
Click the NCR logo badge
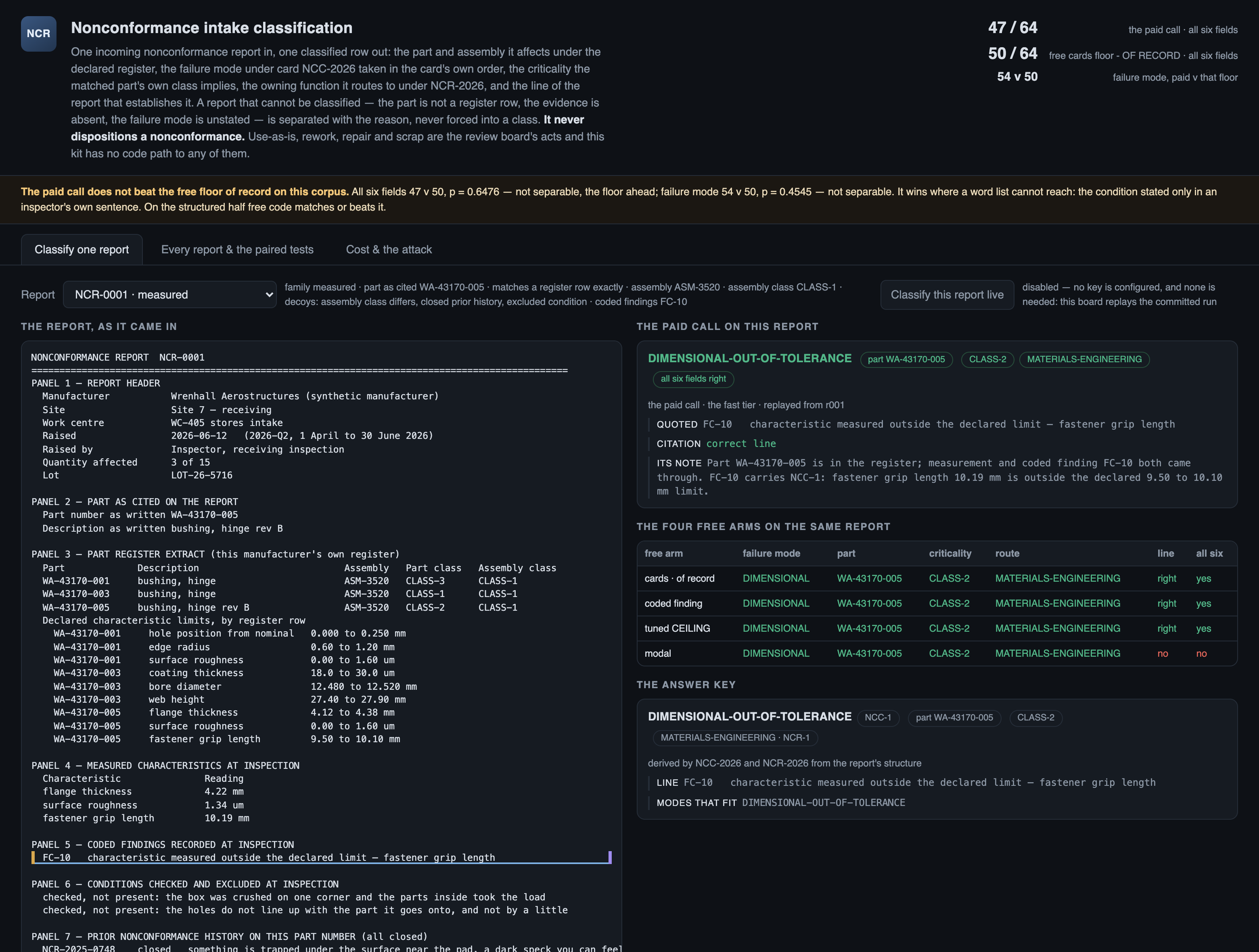pyautogui.click(x=39, y=33)
